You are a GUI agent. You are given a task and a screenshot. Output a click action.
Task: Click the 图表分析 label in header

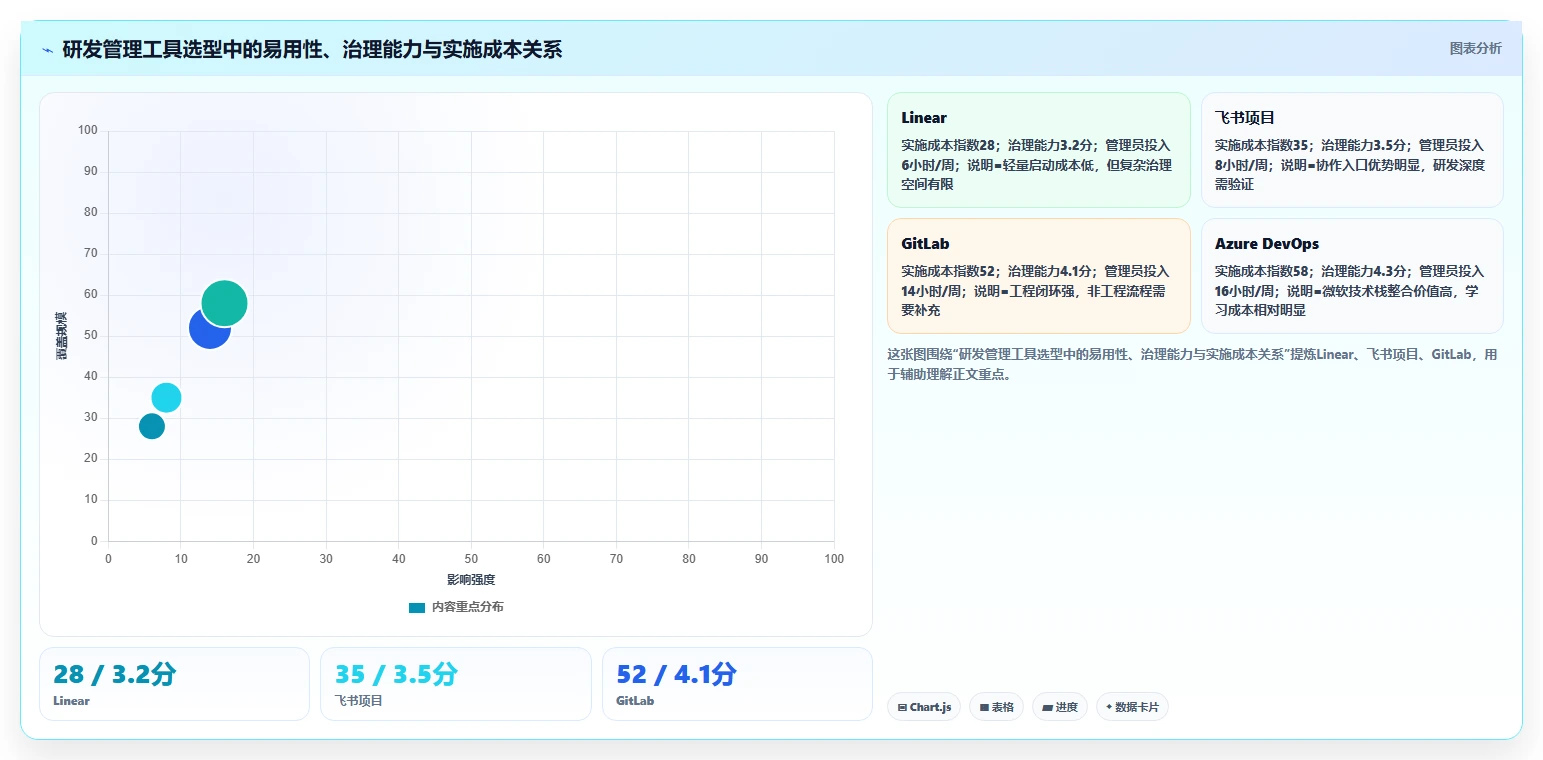point(1475,48)
